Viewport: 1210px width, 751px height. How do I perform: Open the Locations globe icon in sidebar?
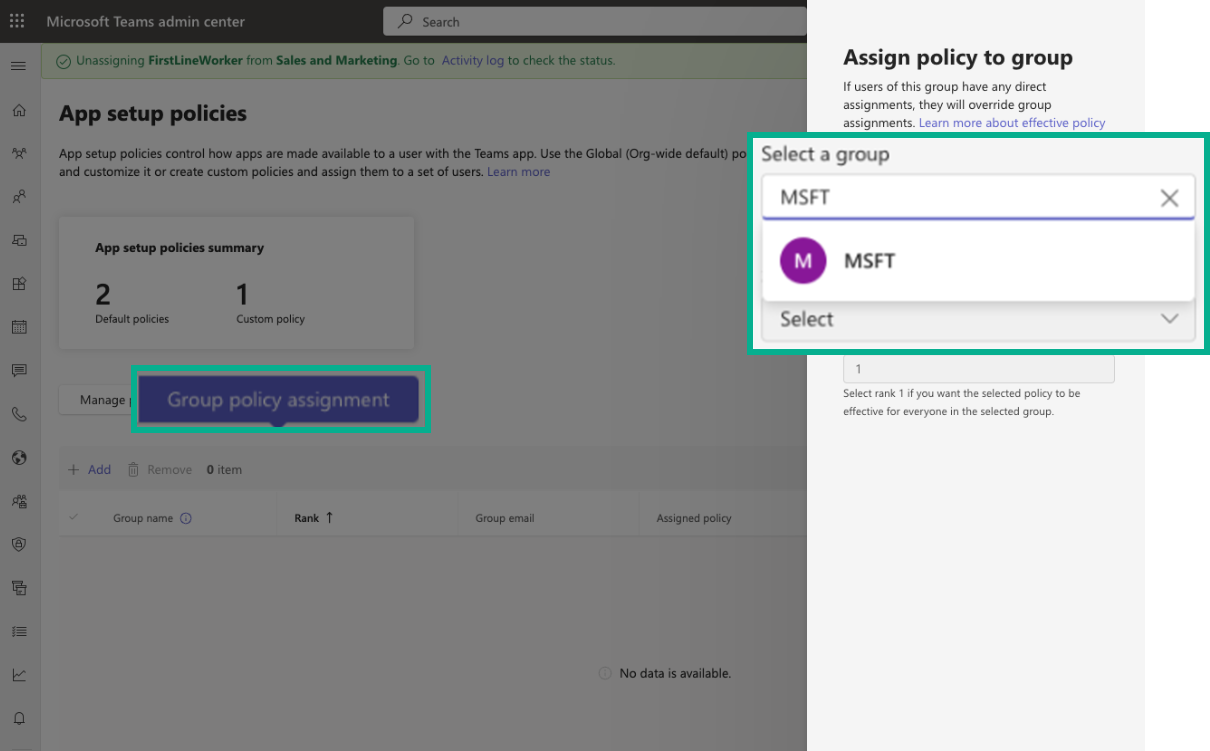[19, 458]
